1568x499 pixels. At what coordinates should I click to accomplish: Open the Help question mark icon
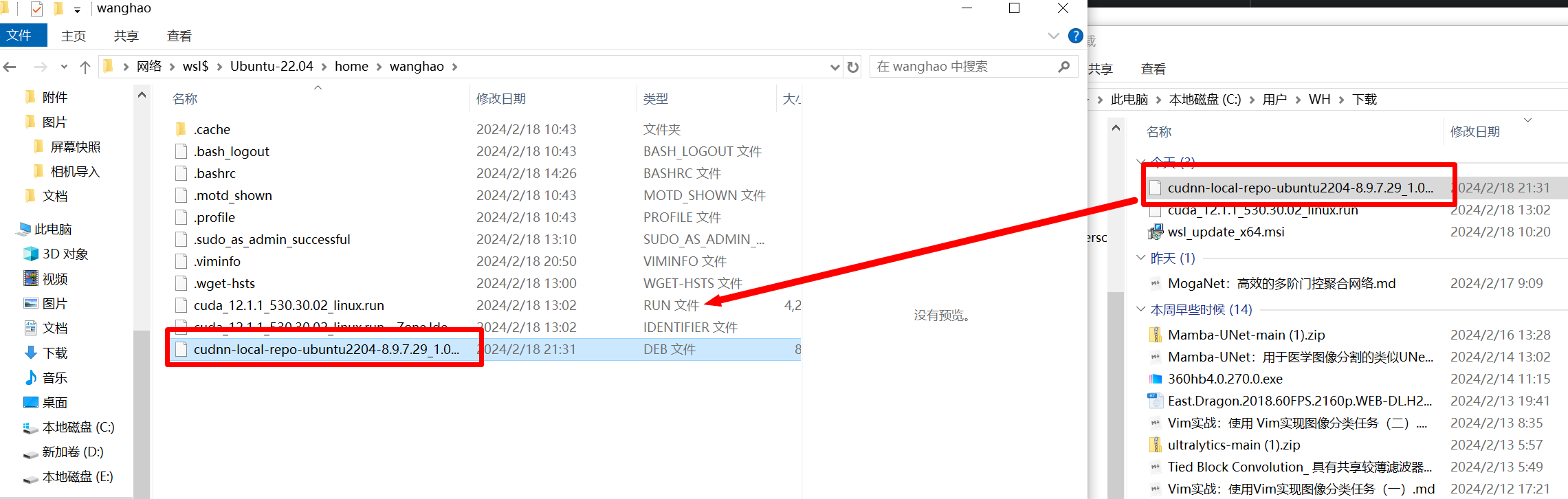click(x=1076, y=36)
